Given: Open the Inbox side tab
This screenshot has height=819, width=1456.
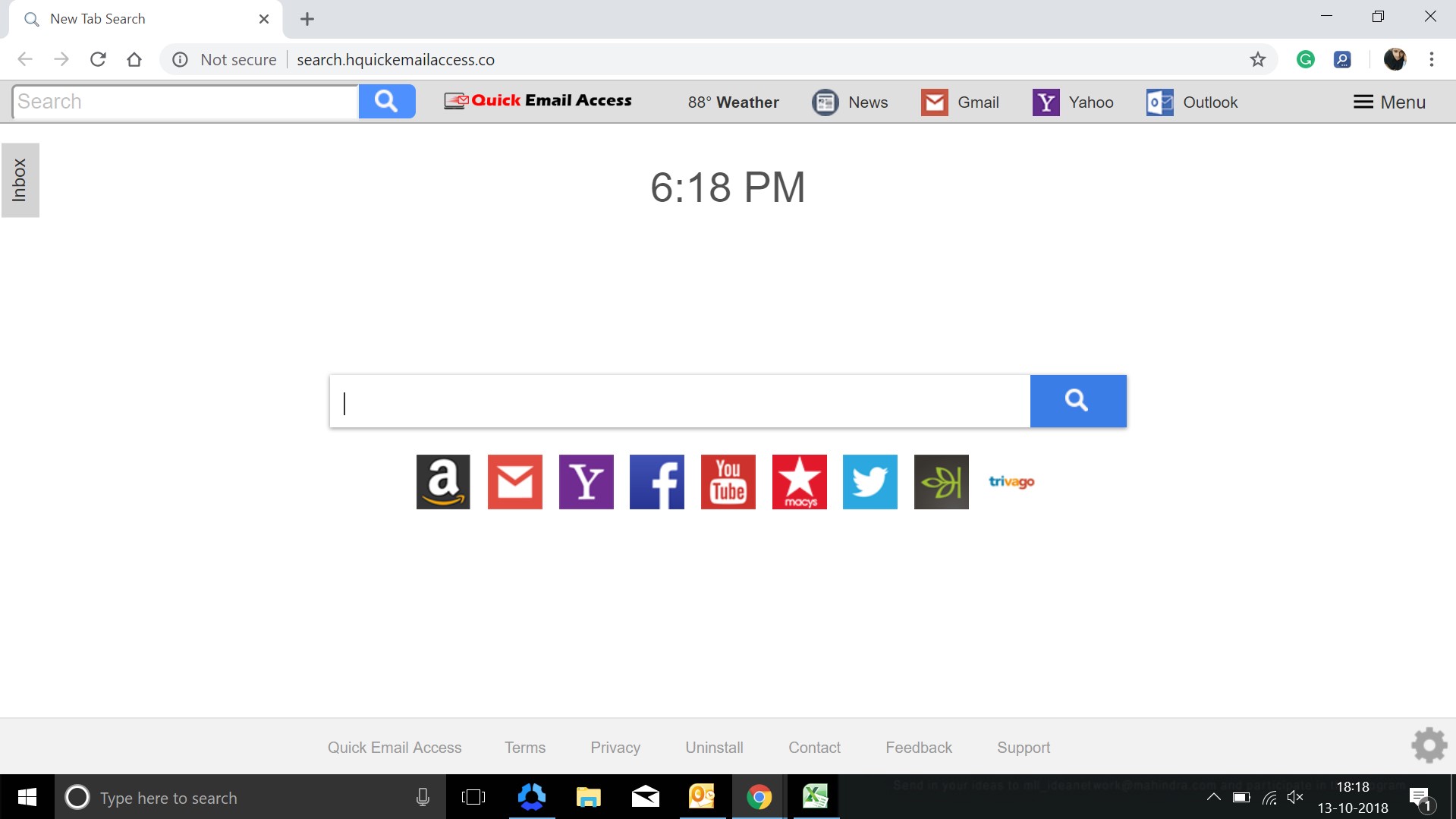Looking at the screenshot, I should click(x=19, y=180).
